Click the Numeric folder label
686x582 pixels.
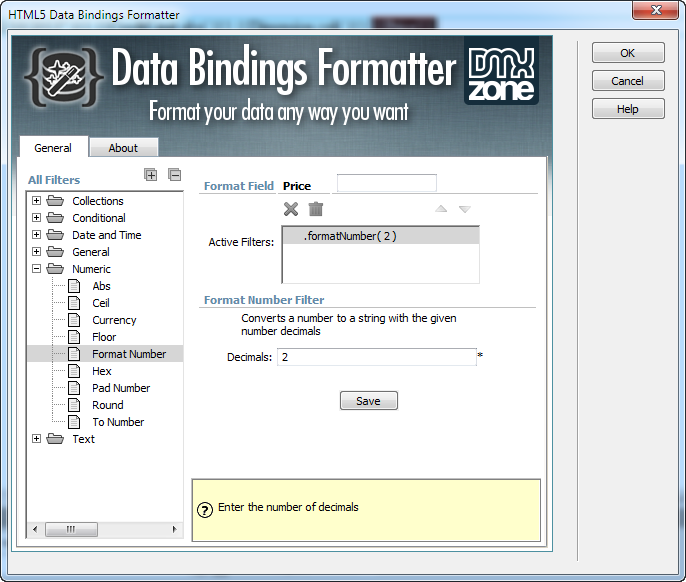coord(91,269)
